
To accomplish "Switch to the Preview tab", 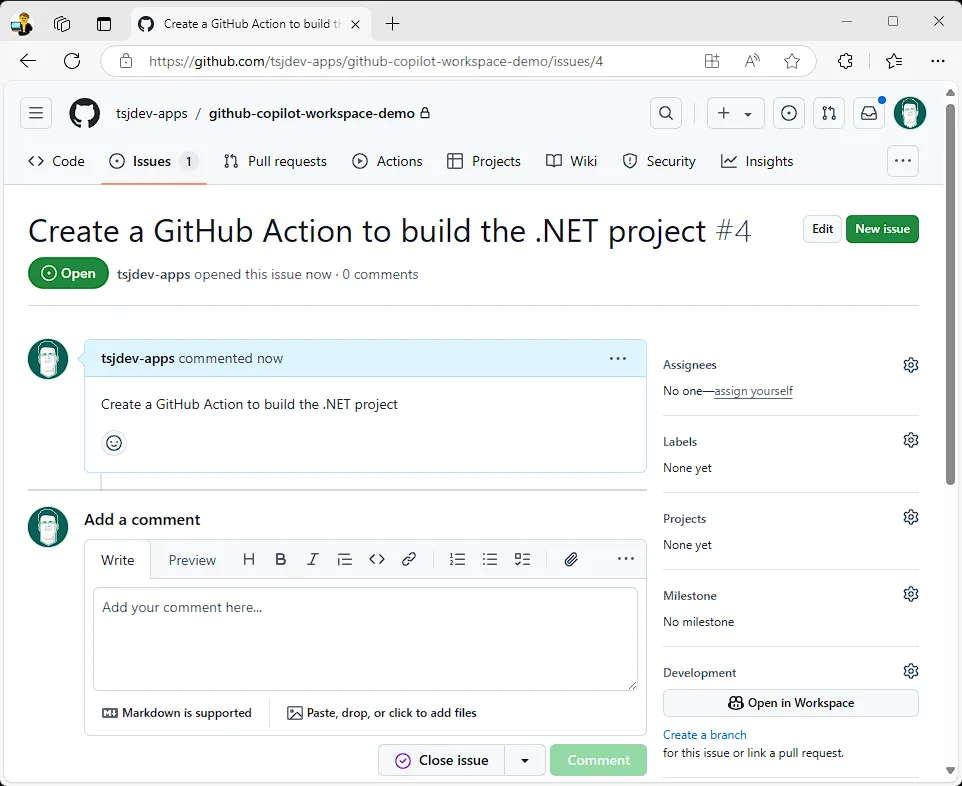I will click(192, 560).
